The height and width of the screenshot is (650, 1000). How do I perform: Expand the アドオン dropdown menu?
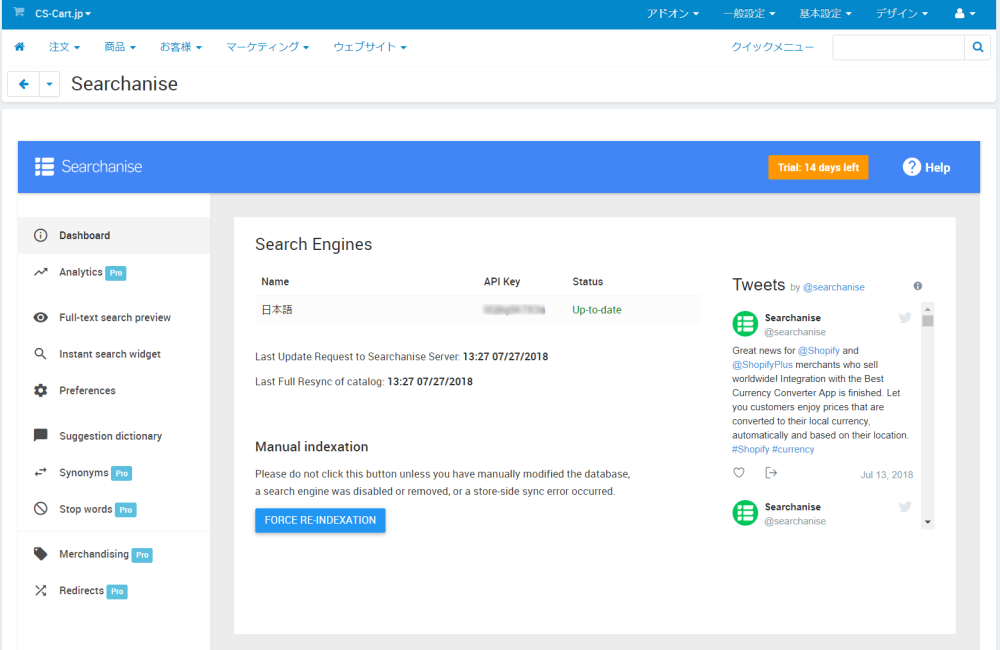tap(672, 14)
